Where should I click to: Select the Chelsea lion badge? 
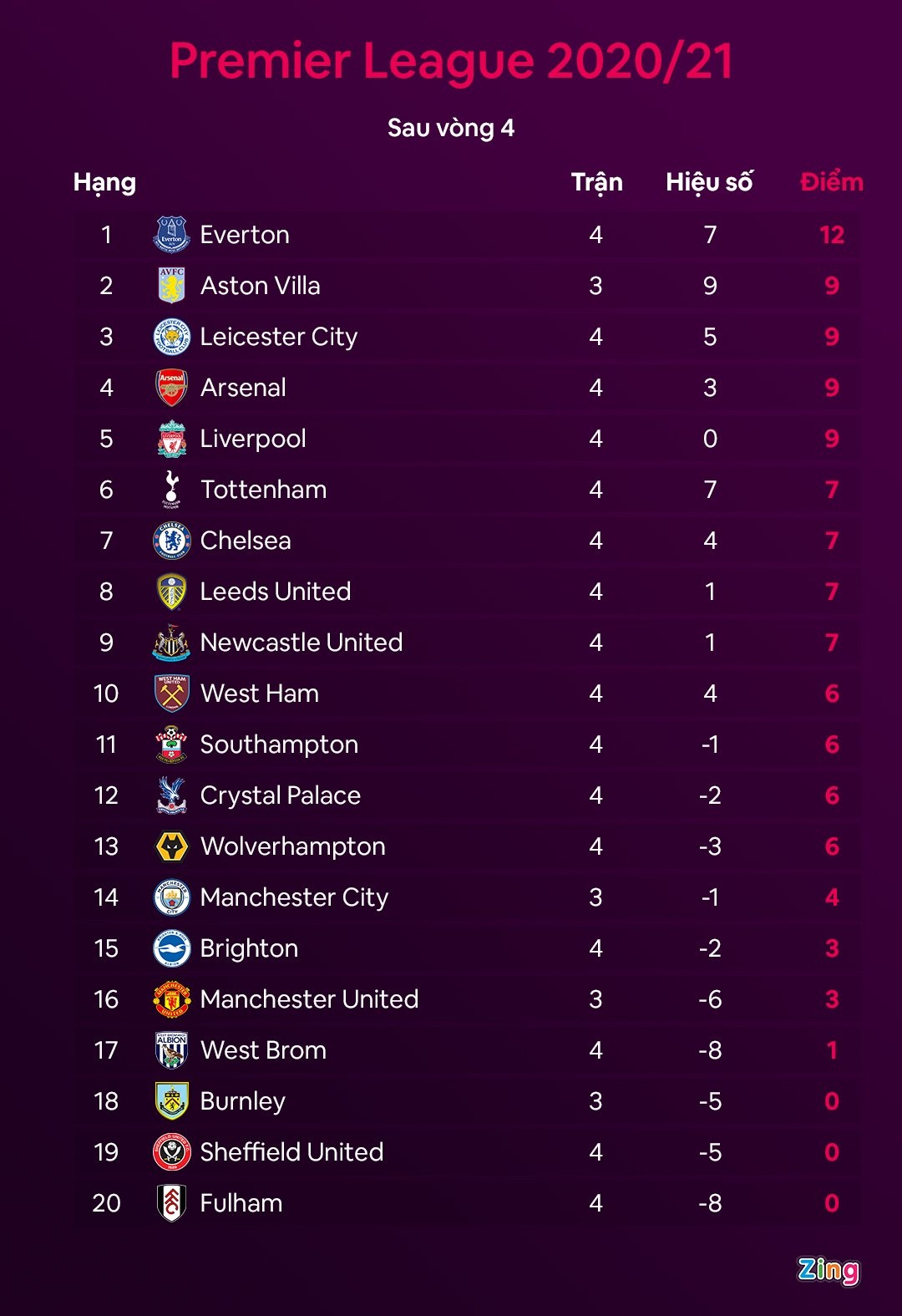[x=171, y=541]
